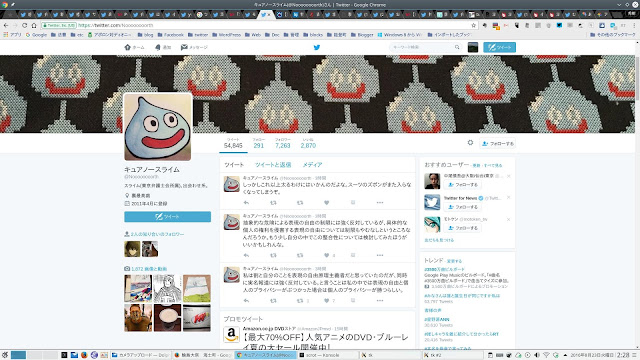Reply to the third tweet about プライバシー
The height and width of the screenshot is (360, 640).
pyautogui.click(x=246, y=301)
